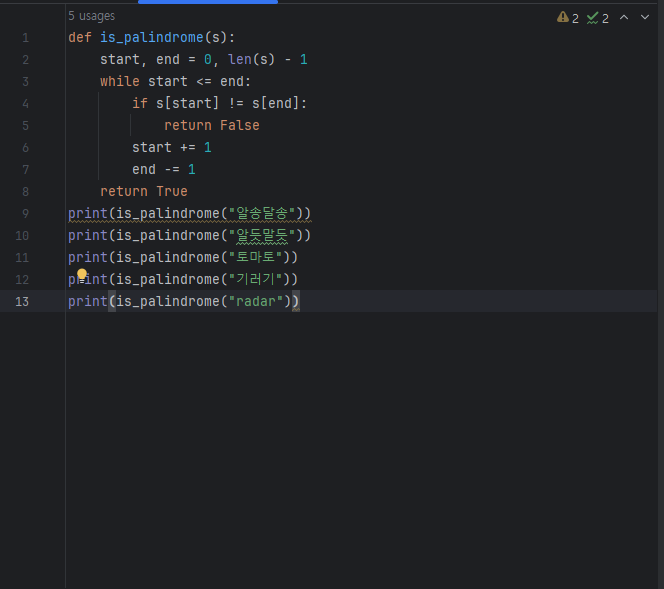Click the "기러기" string literal
Viewport: 664px width, 589px height.
point(255,279)
